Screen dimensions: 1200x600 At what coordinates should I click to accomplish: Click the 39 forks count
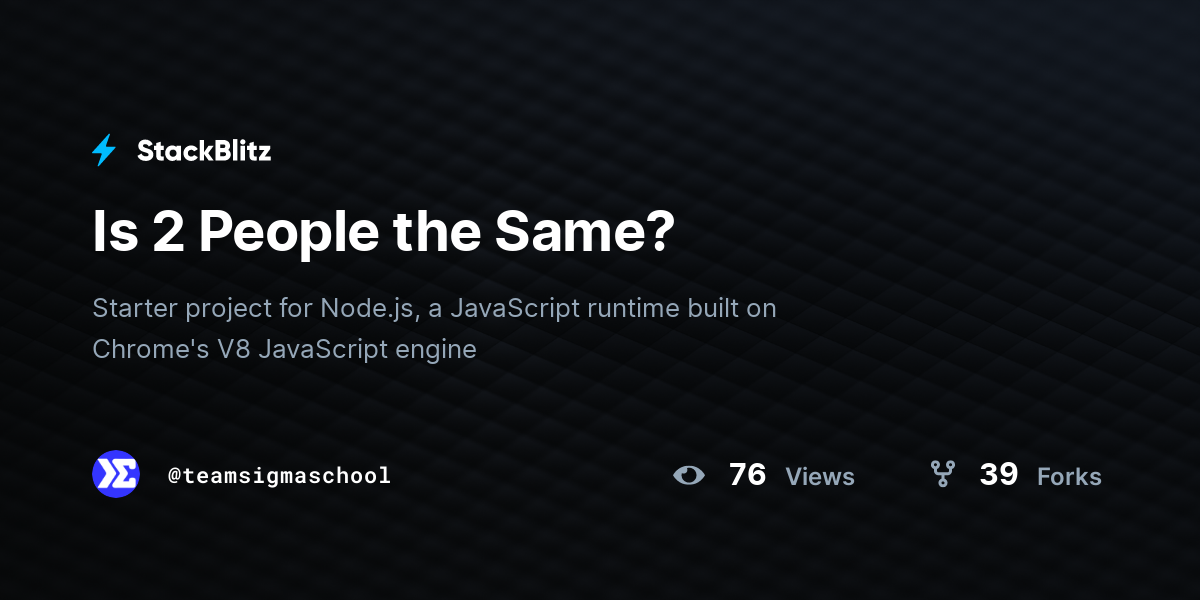998,475
